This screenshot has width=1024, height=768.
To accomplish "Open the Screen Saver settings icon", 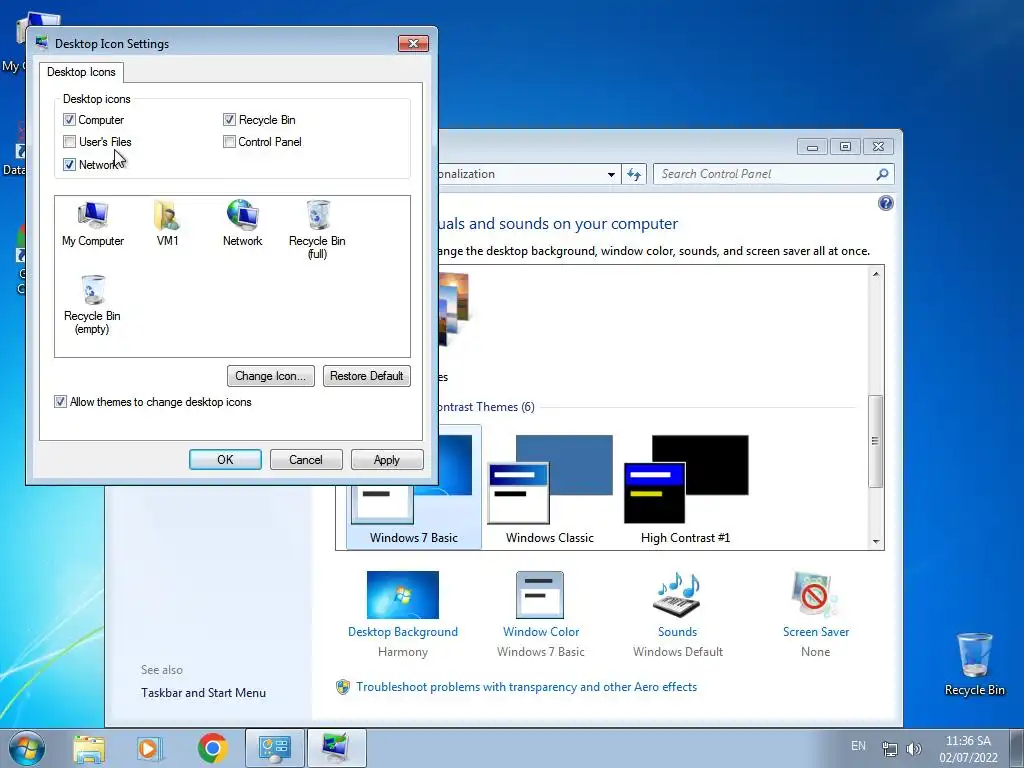I will (814, 595).
